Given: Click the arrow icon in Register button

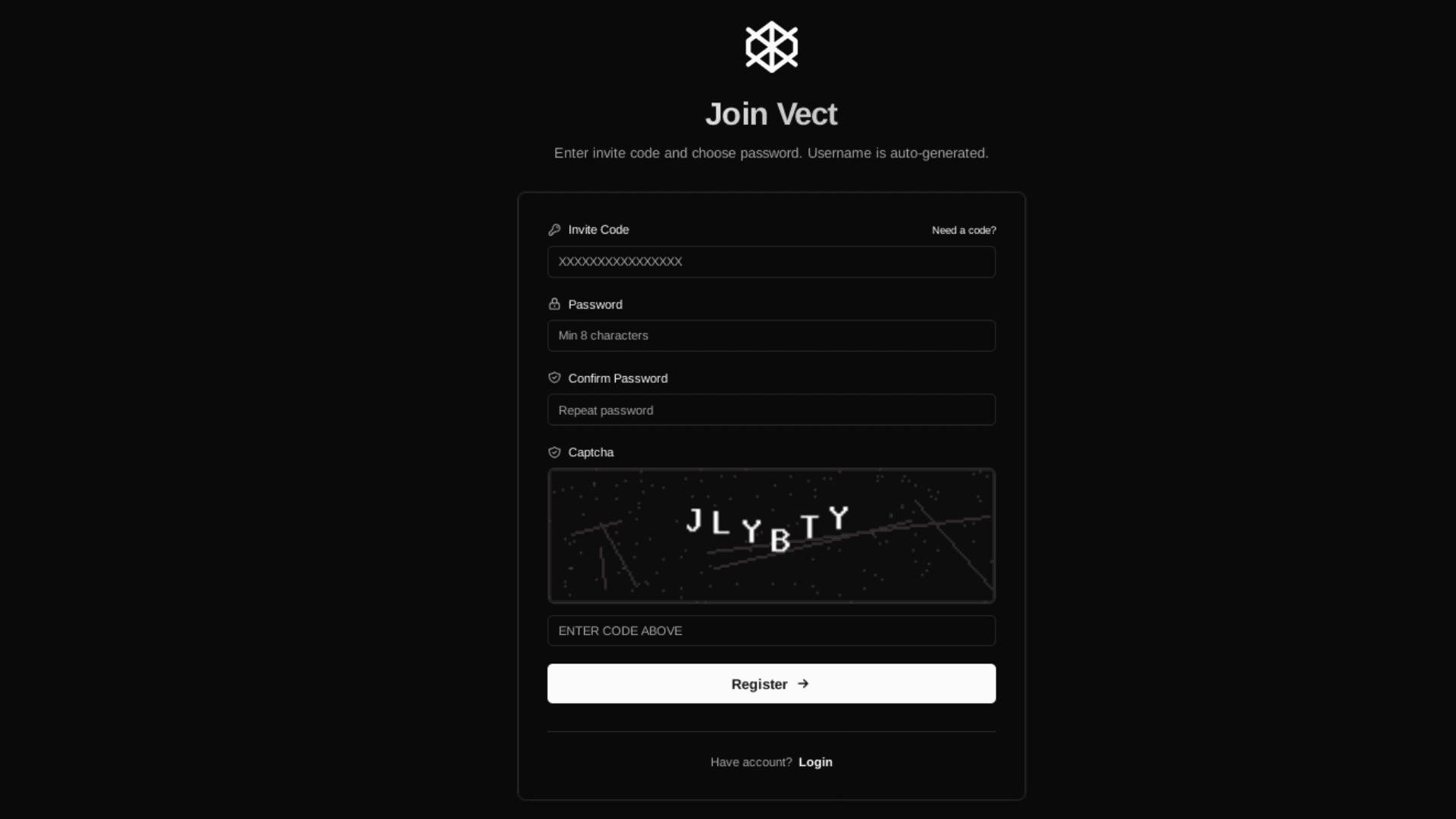Looking at the screenshot, I should [x=803, y=684].
